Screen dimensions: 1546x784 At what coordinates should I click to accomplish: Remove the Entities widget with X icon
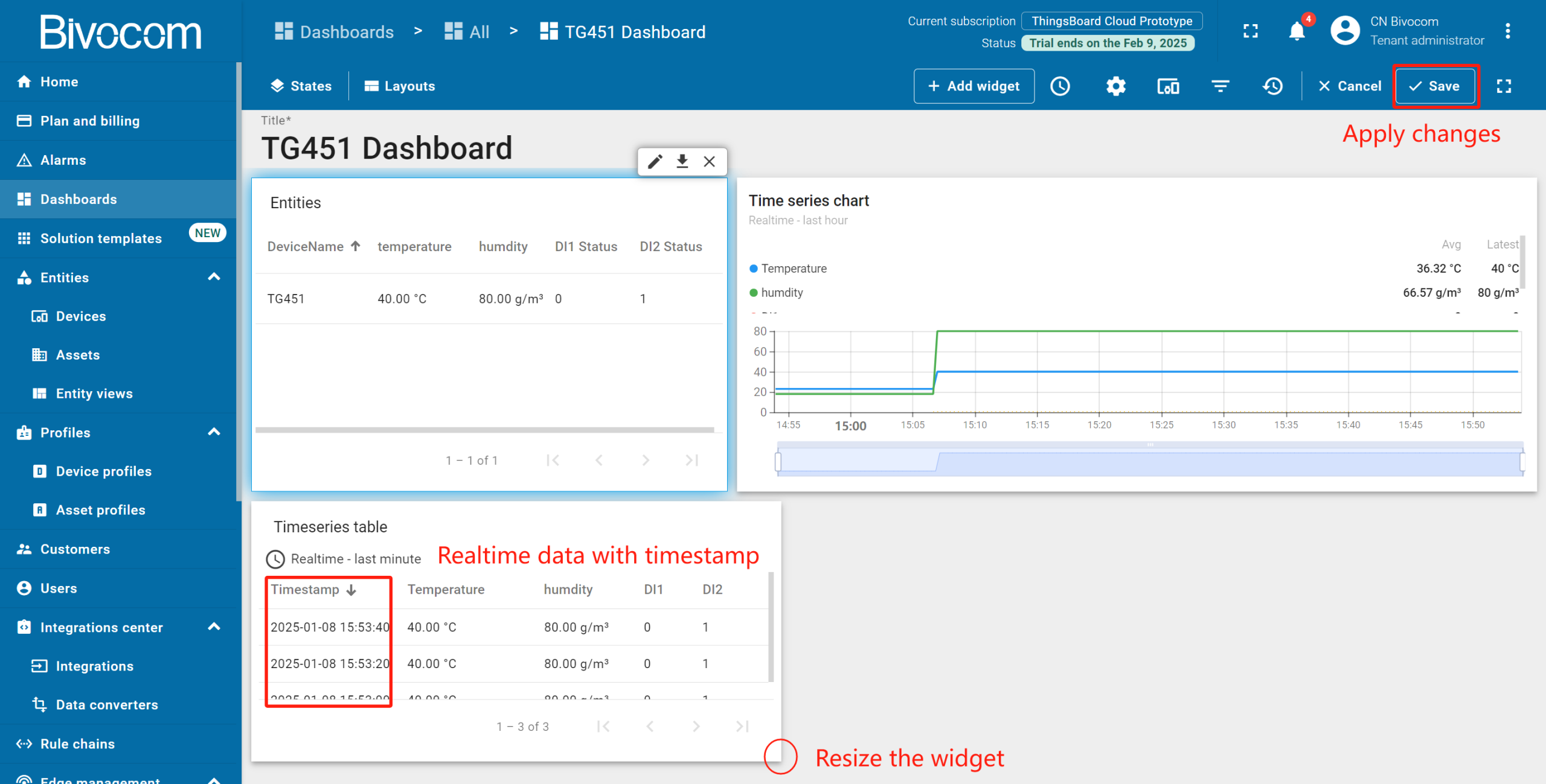[710, 162]
